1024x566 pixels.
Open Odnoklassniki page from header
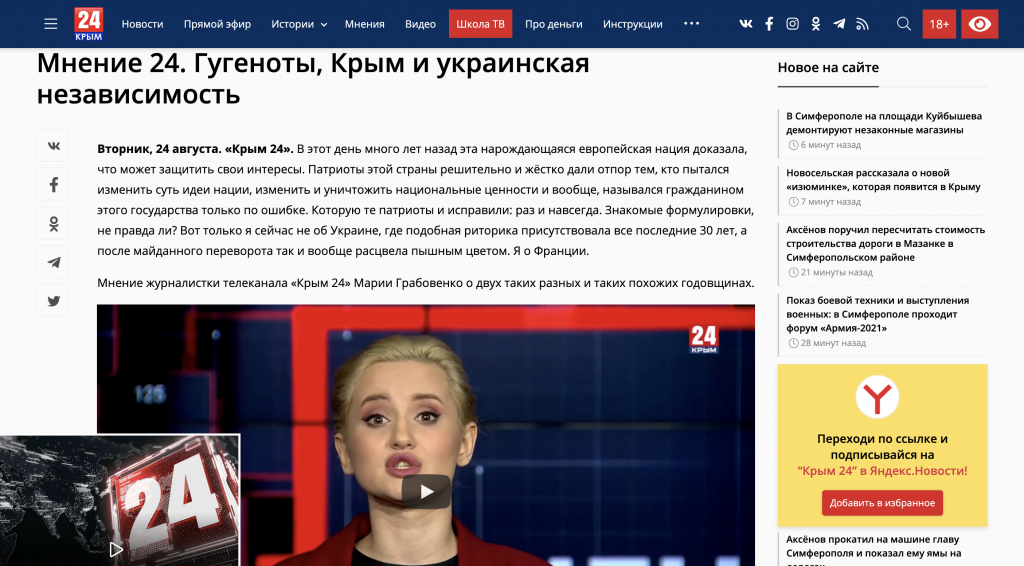816,24
